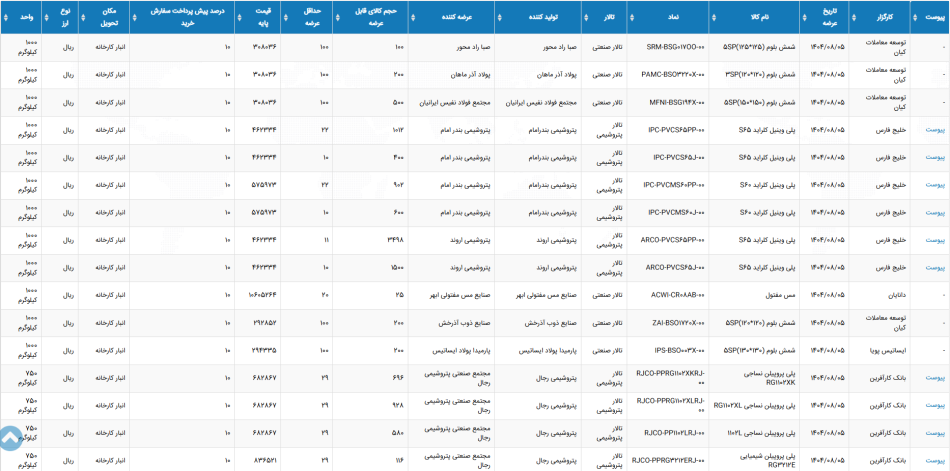Sort the تالار column via its arrows
Screen dimensions: 950x471
pyautogui.click(x=585, y=18)
